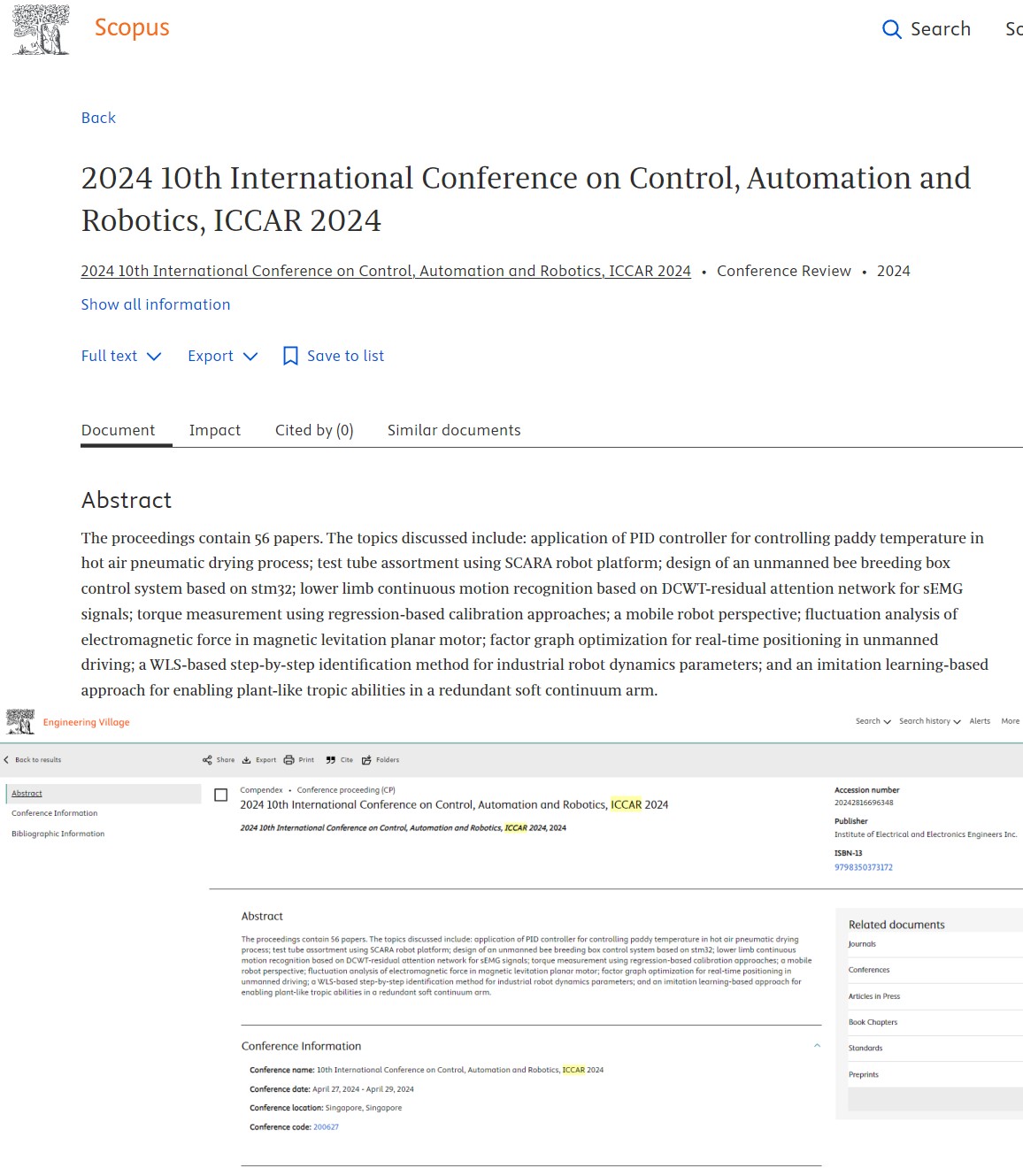This screenshot has height=1176, width=1023.
Task: Click the Cite quotation icon
Action: tap(330, 760)
